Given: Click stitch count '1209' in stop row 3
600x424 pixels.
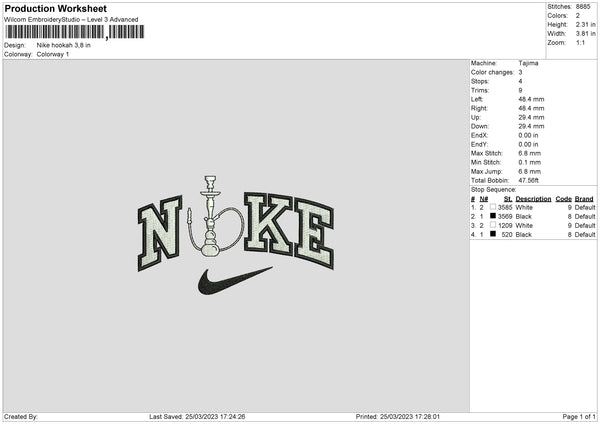Looking at the screenshot, I should point(505,226).
